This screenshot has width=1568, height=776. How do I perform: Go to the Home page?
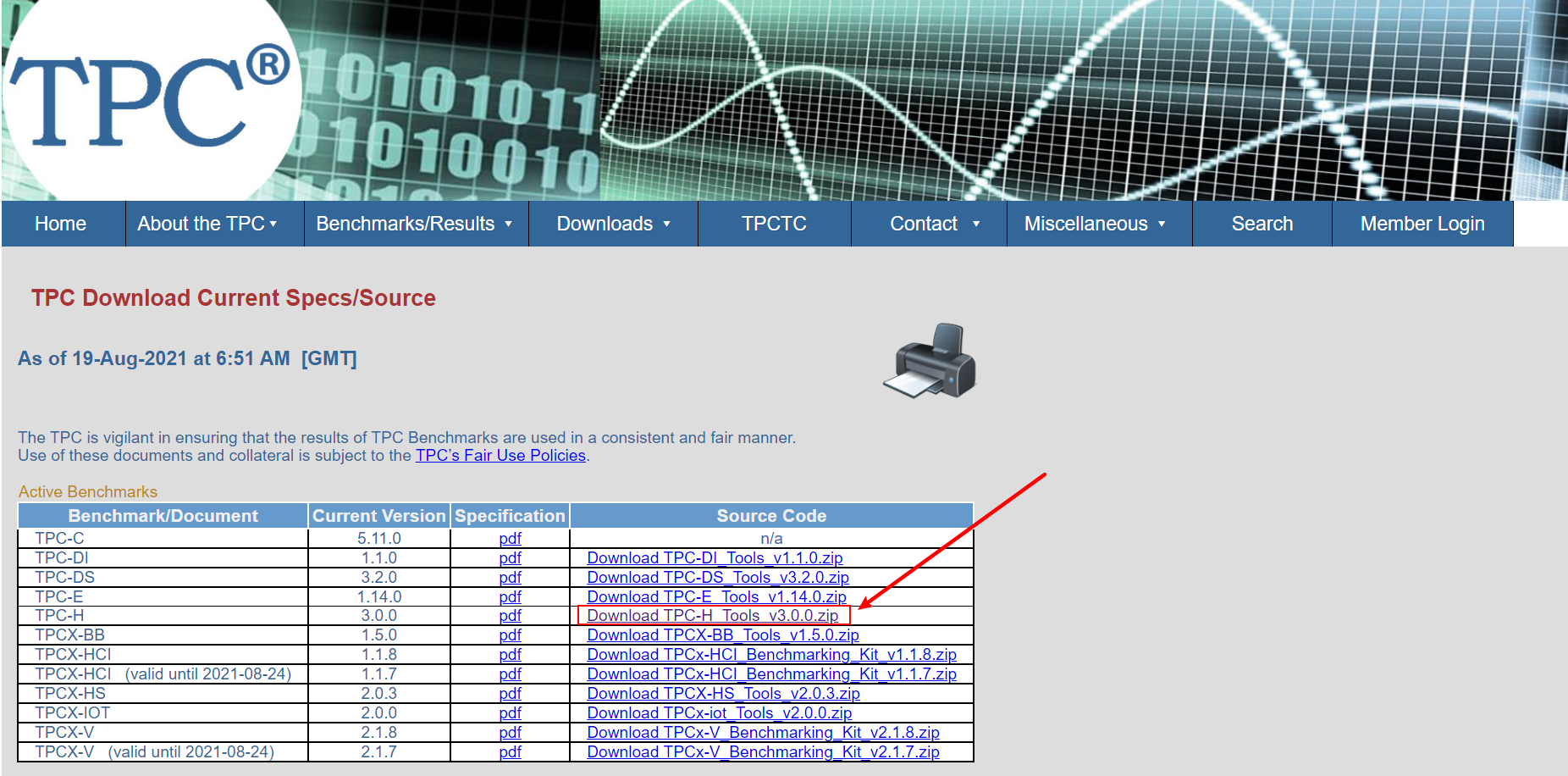point(61,224)
